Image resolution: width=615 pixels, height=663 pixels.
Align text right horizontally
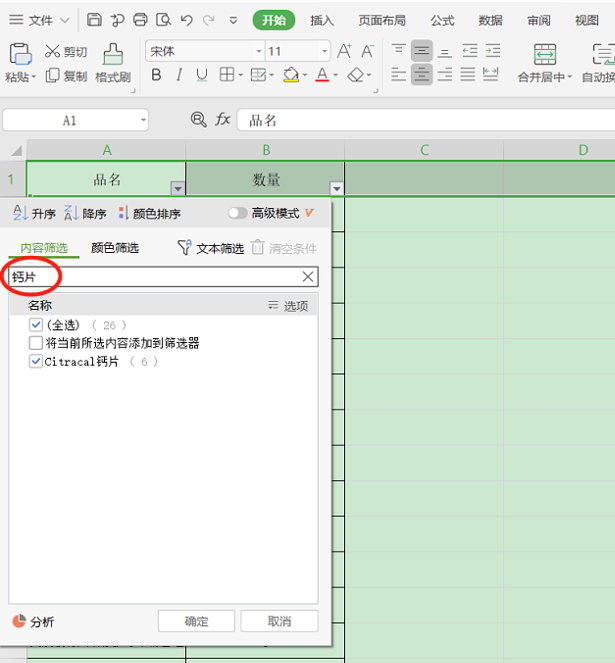coord(445,74)
